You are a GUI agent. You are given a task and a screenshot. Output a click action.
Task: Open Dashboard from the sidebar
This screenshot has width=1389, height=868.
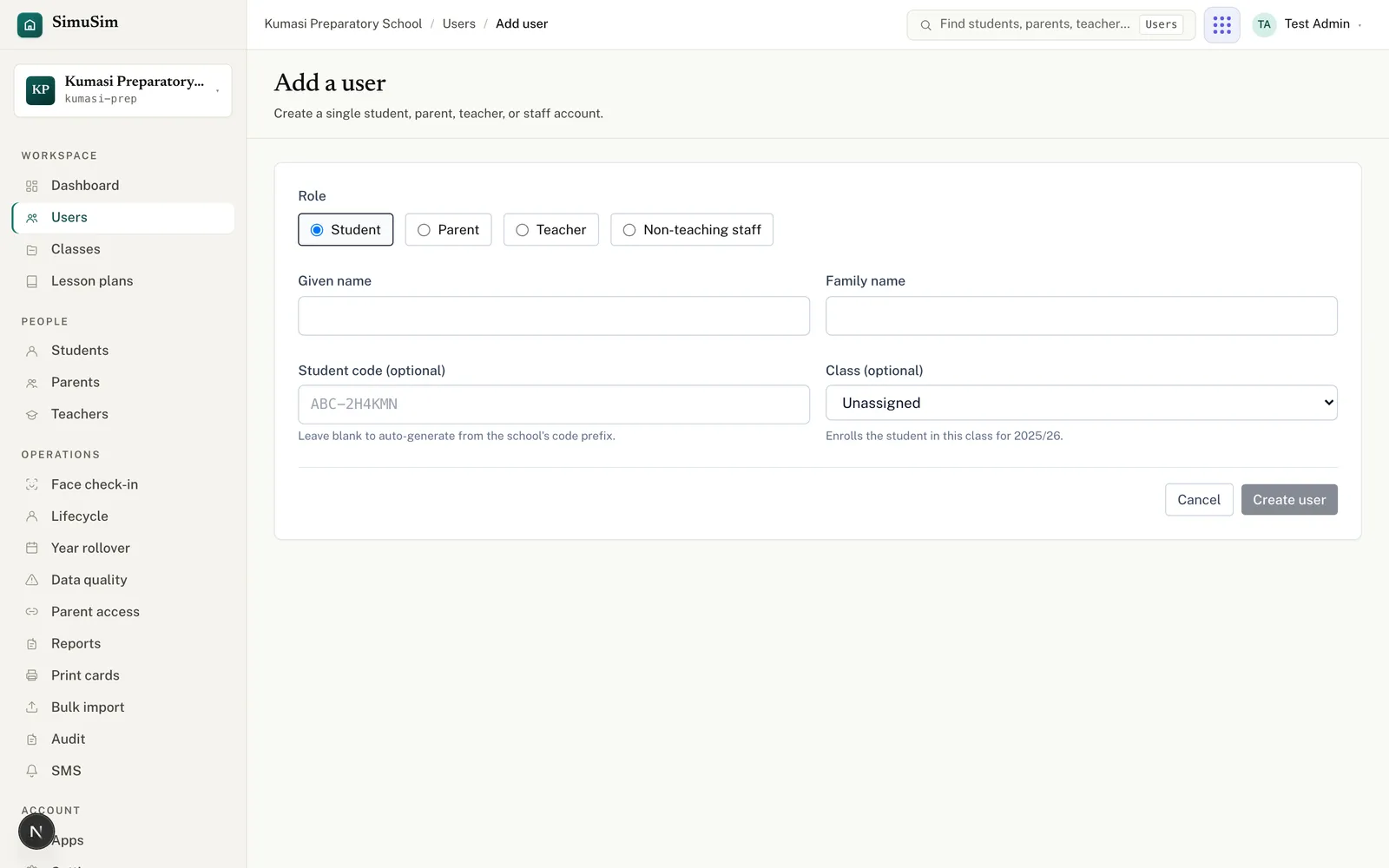tap(123, 186)
